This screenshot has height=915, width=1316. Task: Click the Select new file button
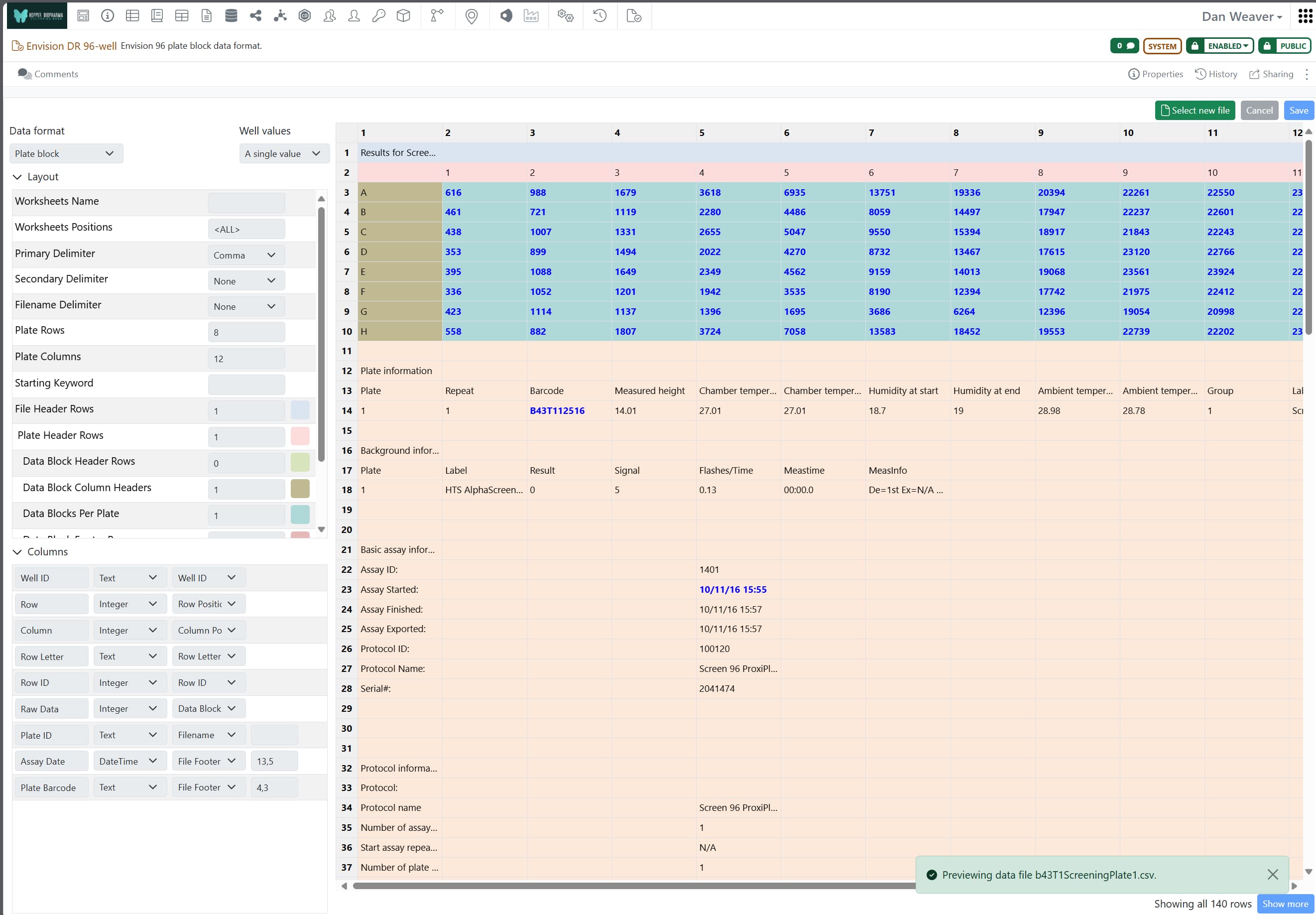[1195, 111]
